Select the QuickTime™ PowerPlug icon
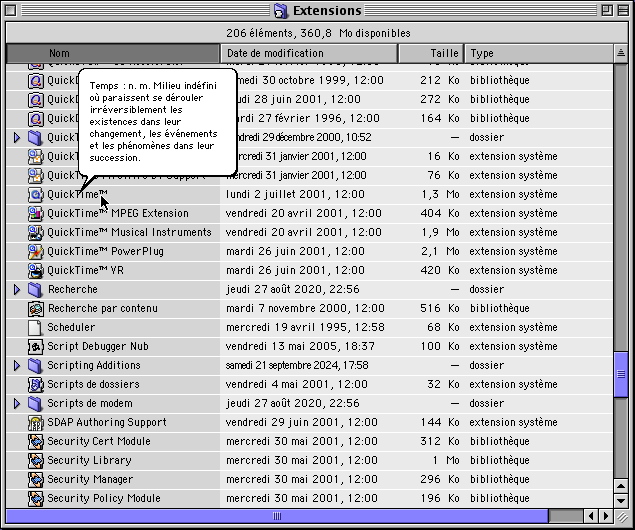Viewport: 635px width, 530px height. tap(36, 251)
